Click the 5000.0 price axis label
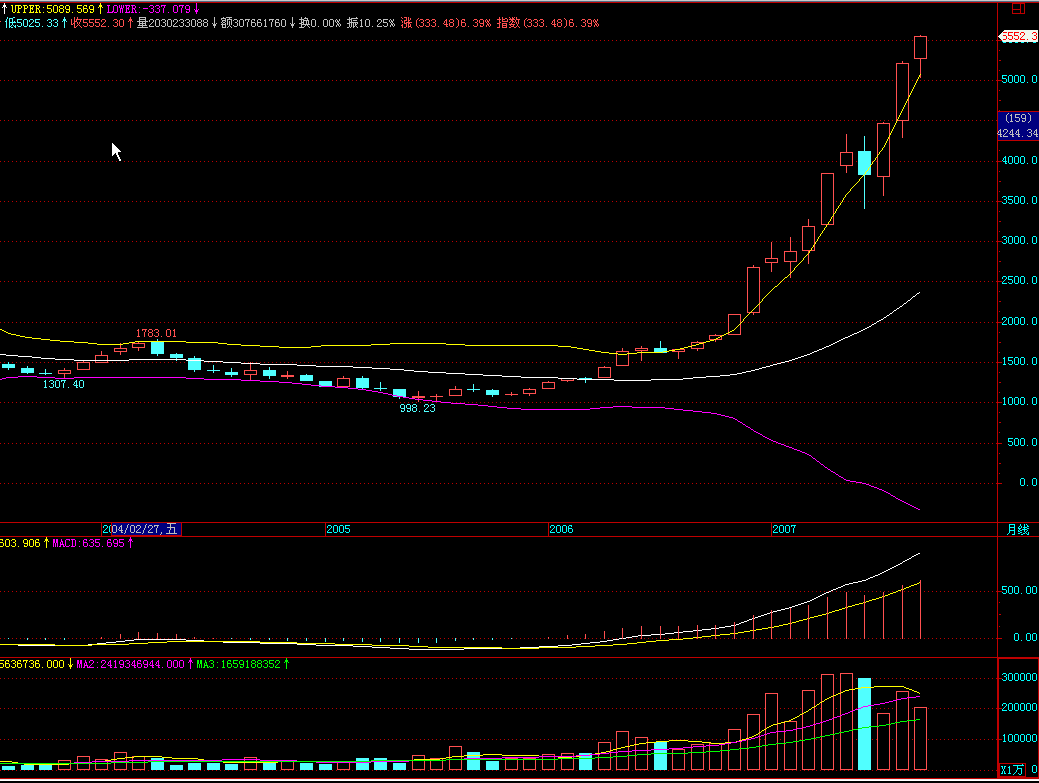Image resolution: width=1039 pixels, height=783 pixels. (1019, 79)
